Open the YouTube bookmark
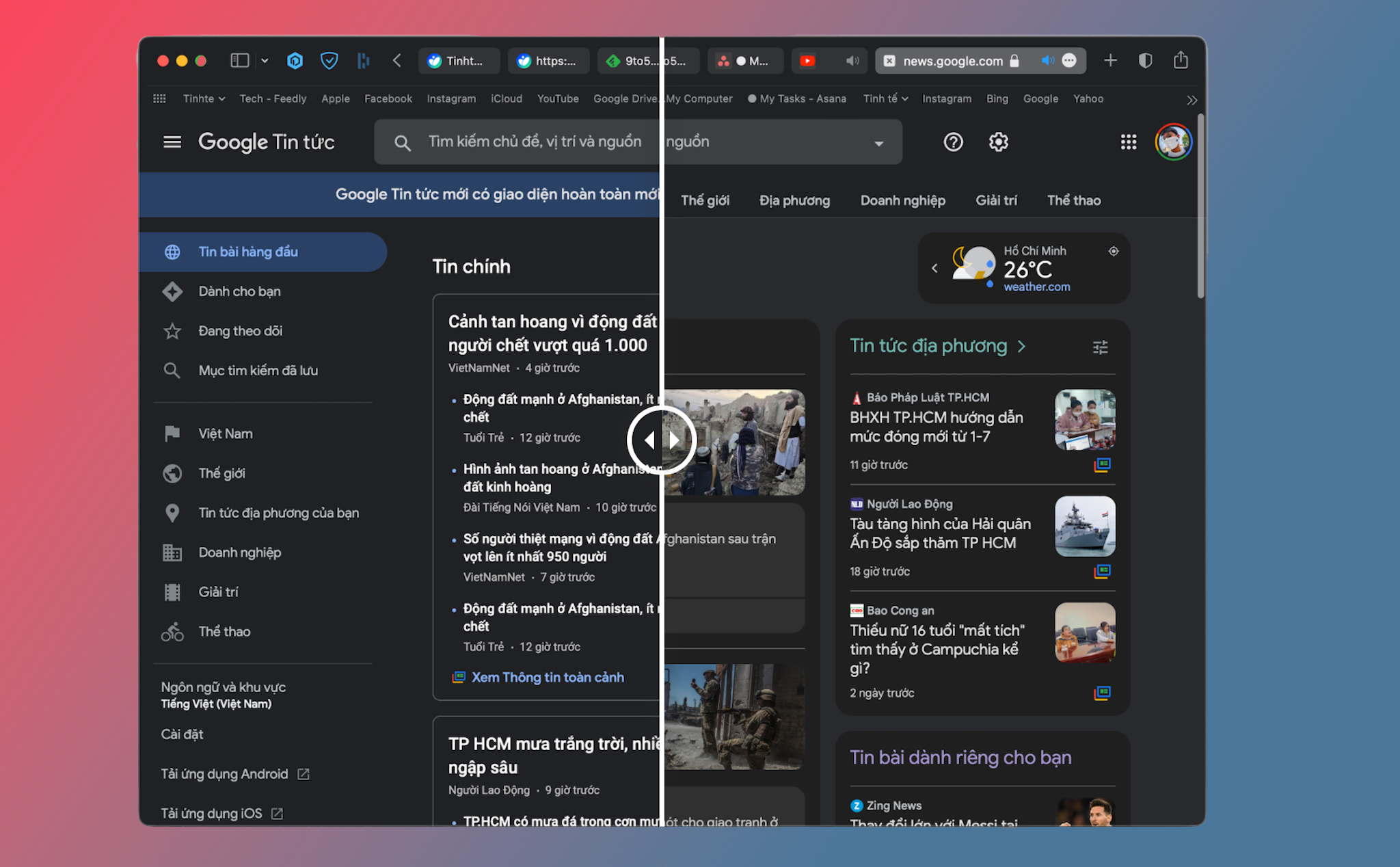Viewport: 1400px width, 867px height. point(558,98)
